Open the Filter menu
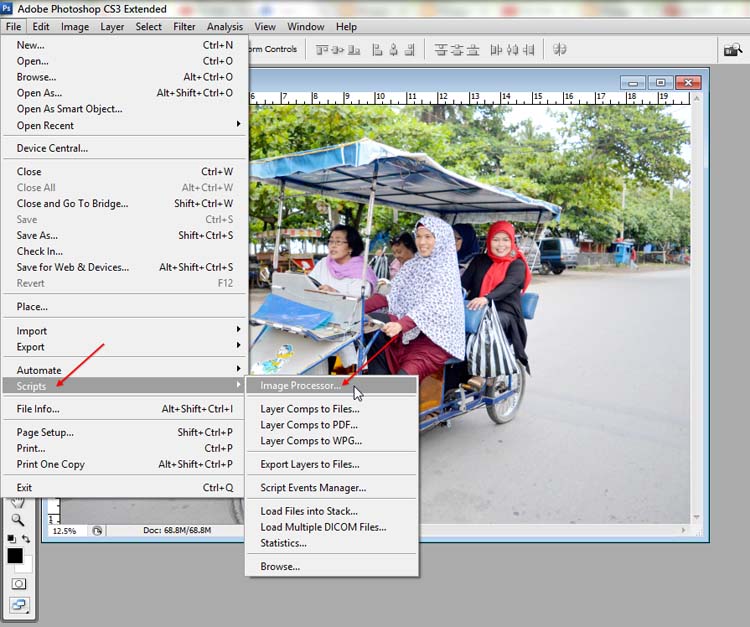The image size is (750, 627). point(184,27)
